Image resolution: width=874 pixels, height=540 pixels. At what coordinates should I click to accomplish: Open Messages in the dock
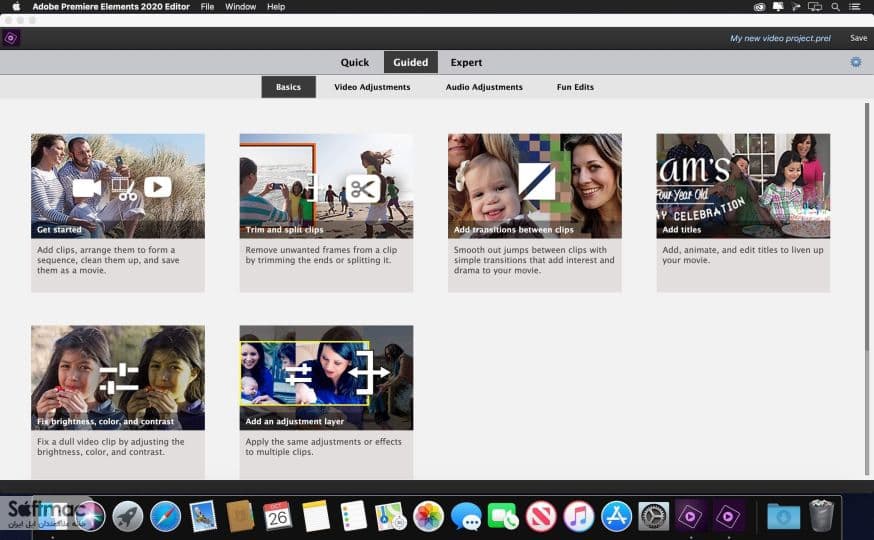pyautogui.click(x=466, y=516)
